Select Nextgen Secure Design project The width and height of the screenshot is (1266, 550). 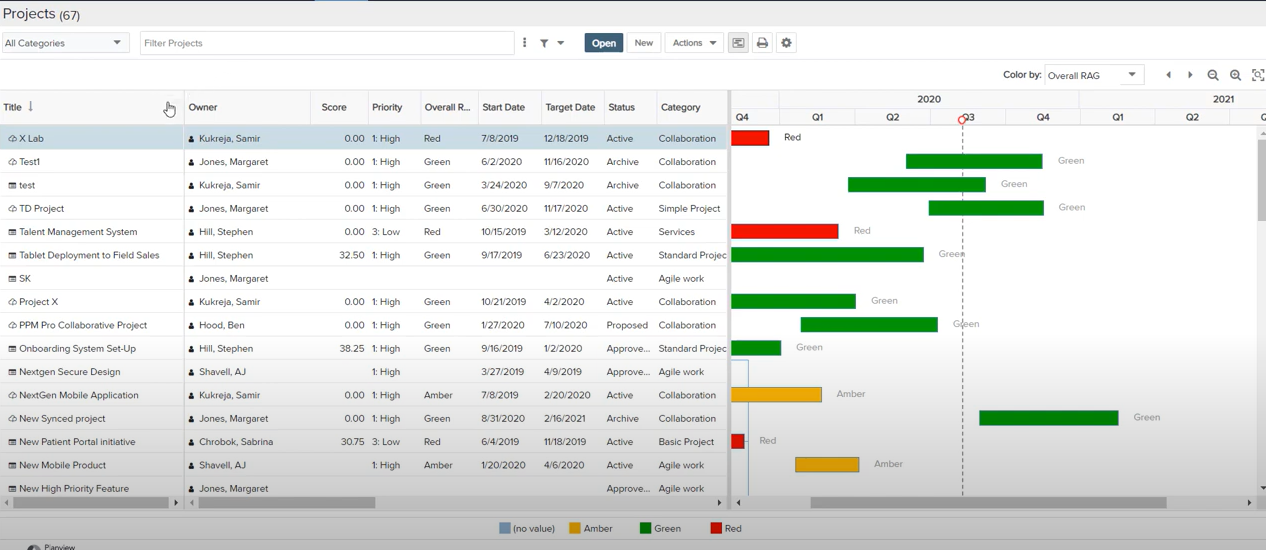click(x=70, y=372)
